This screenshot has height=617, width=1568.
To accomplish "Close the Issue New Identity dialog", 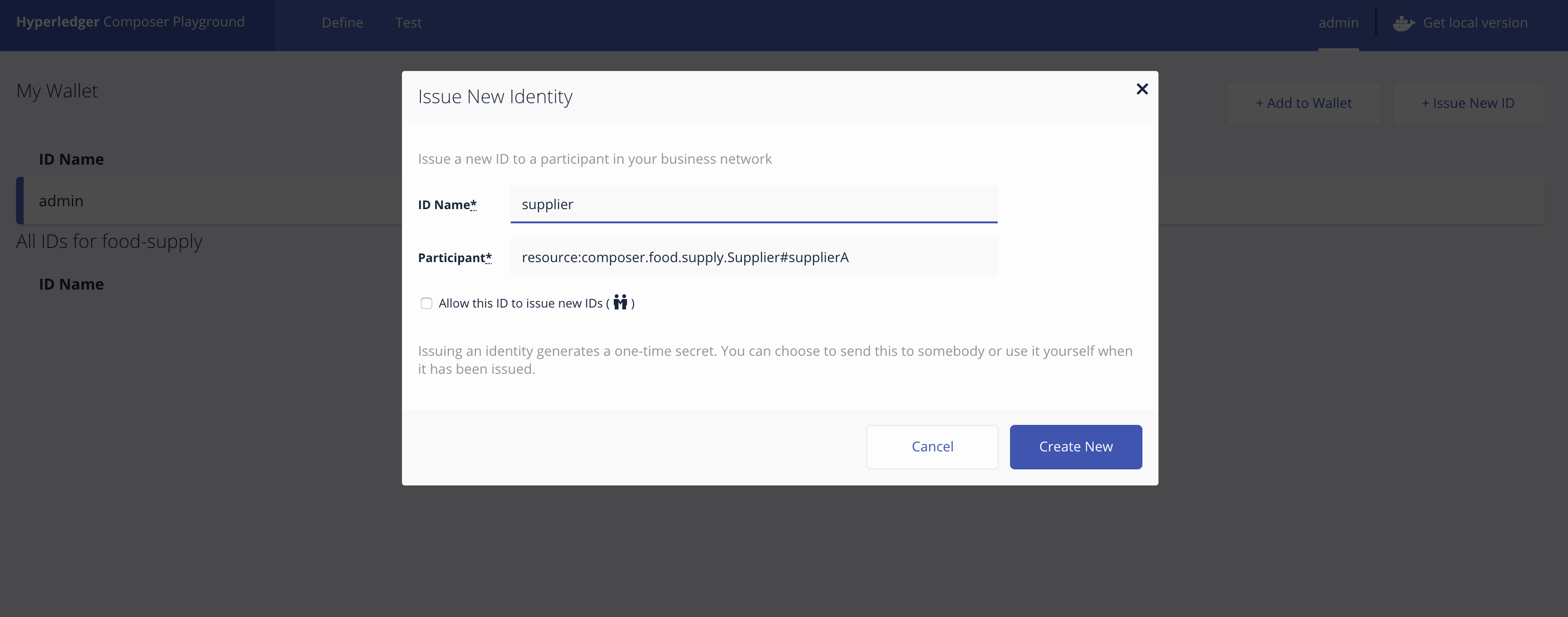I will click(x=1142, y=89).
